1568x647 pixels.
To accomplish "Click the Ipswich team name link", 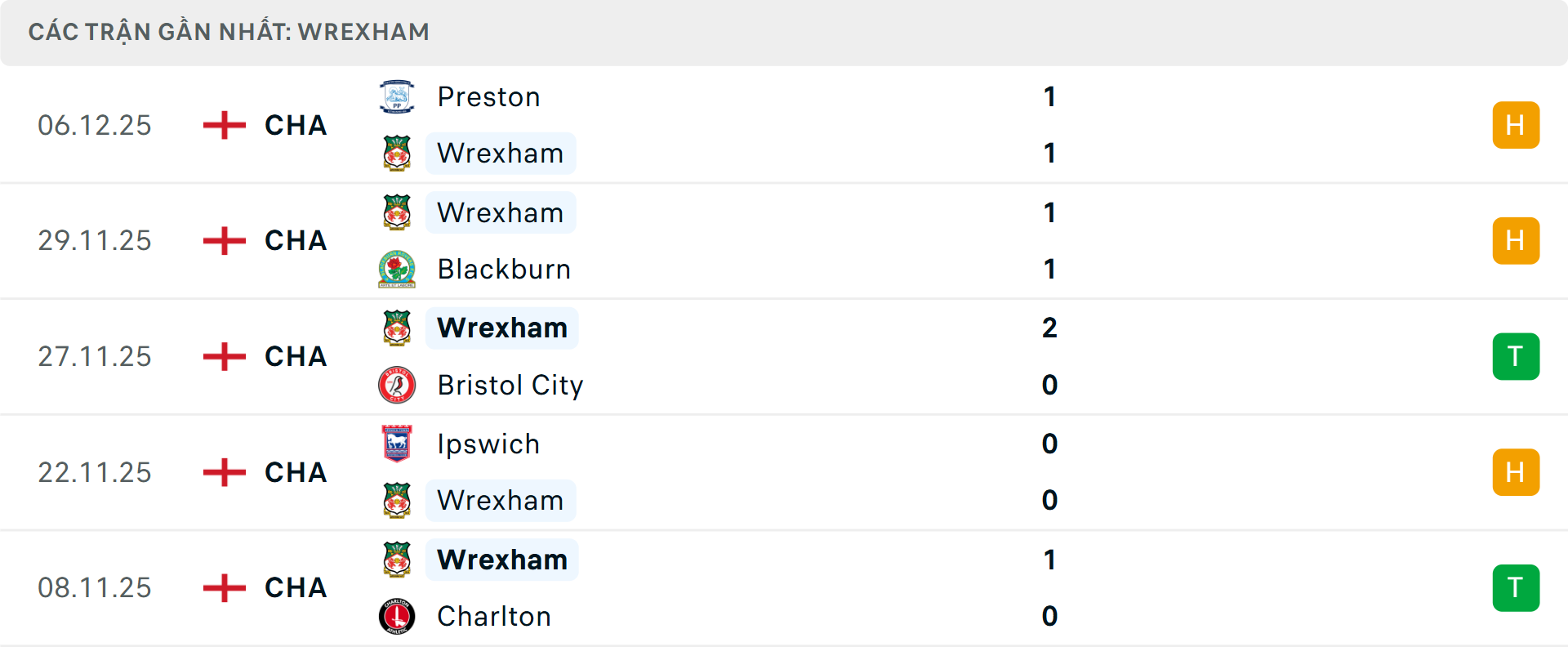I will pyautogui.click(x=488, y=444).
